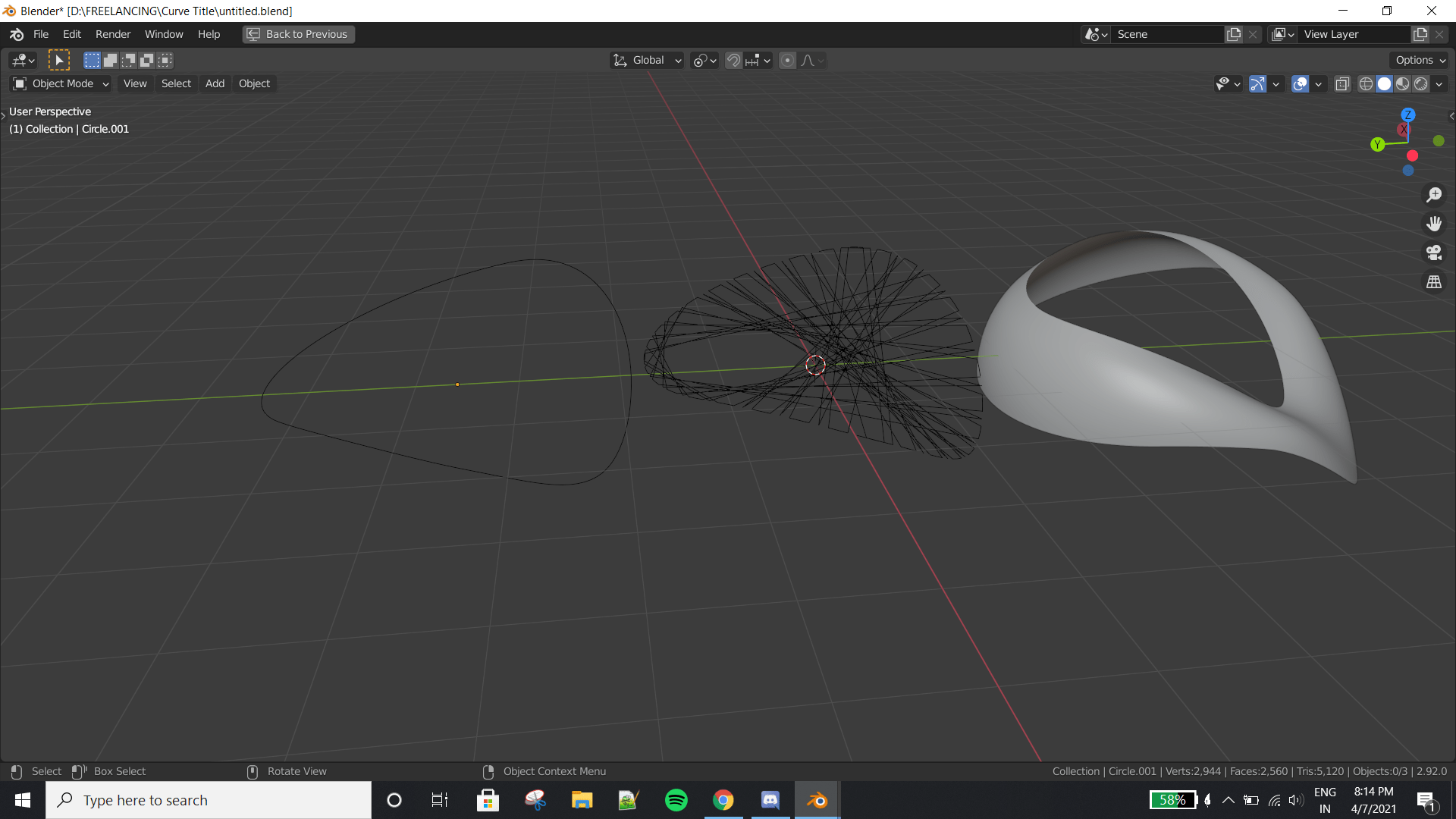Toggle show gizmo button
Screen dimensions: 1456x819
pos(1257,84)
